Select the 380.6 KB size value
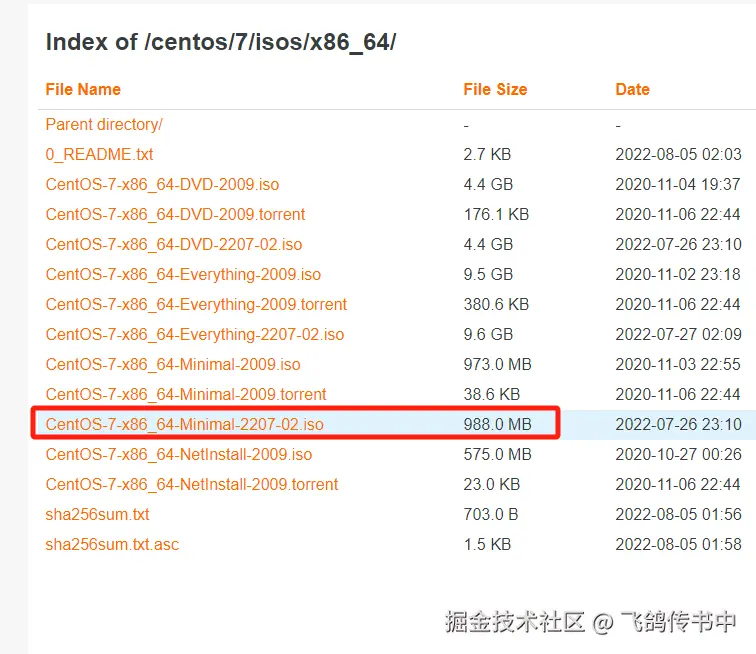This screenshot has height=654, width=756. pyautogui.click(x=497, y=304)
